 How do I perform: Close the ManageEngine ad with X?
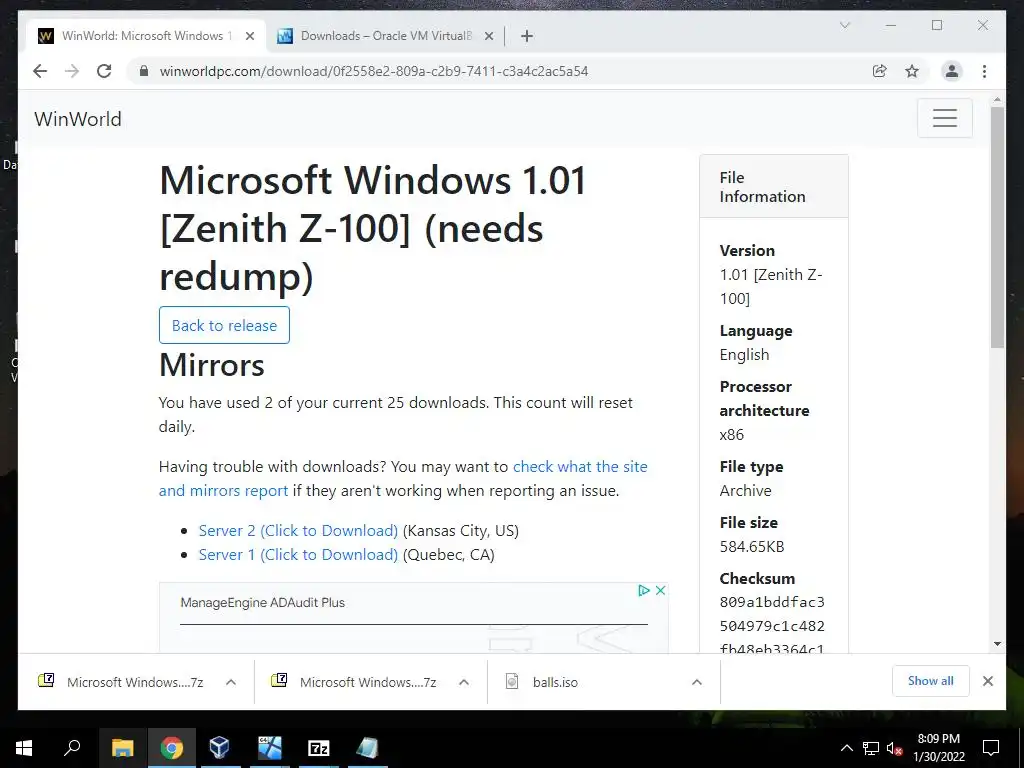[660, 590]
